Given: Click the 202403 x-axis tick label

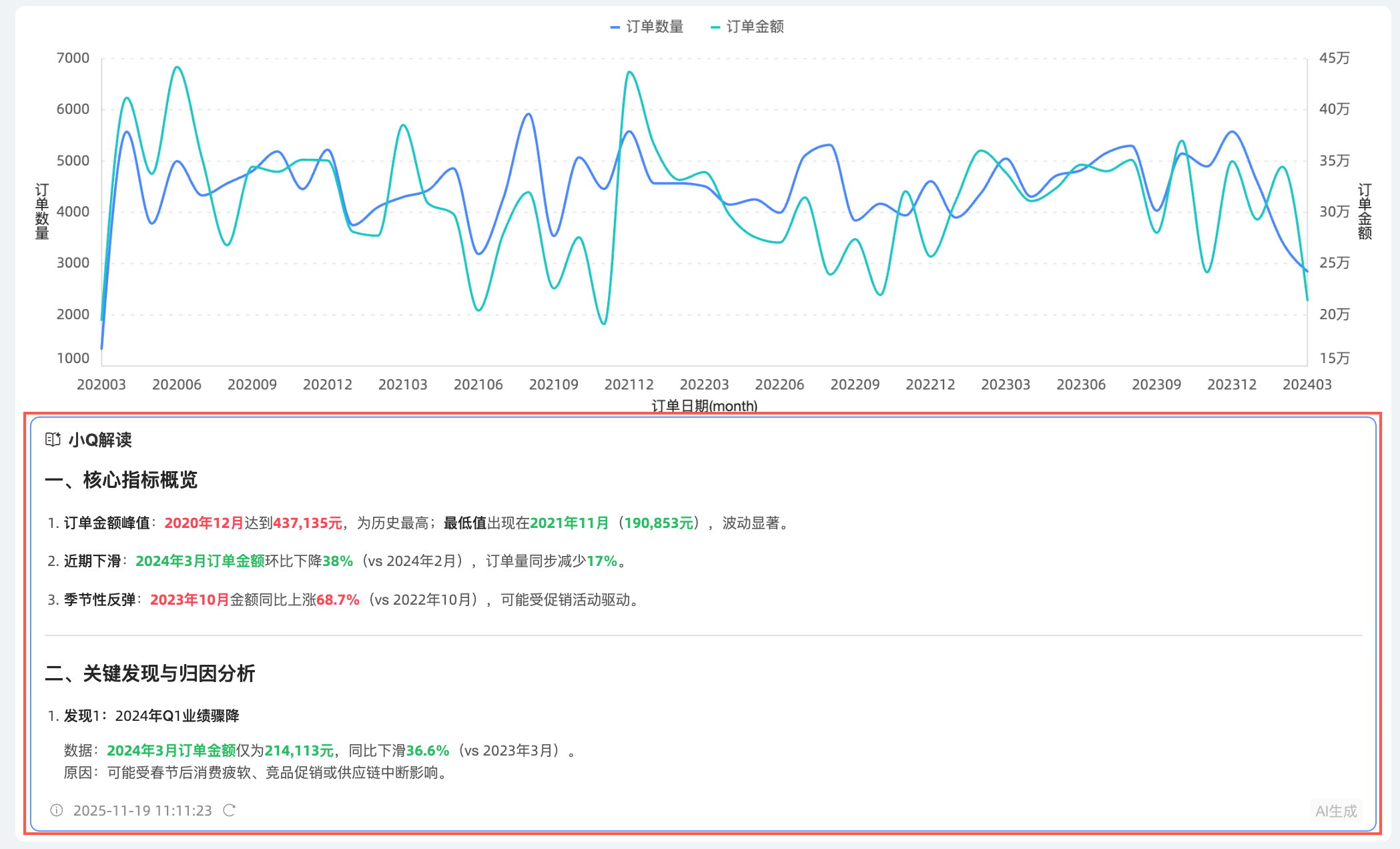Looking at the screenshot, I should 1307,384.
